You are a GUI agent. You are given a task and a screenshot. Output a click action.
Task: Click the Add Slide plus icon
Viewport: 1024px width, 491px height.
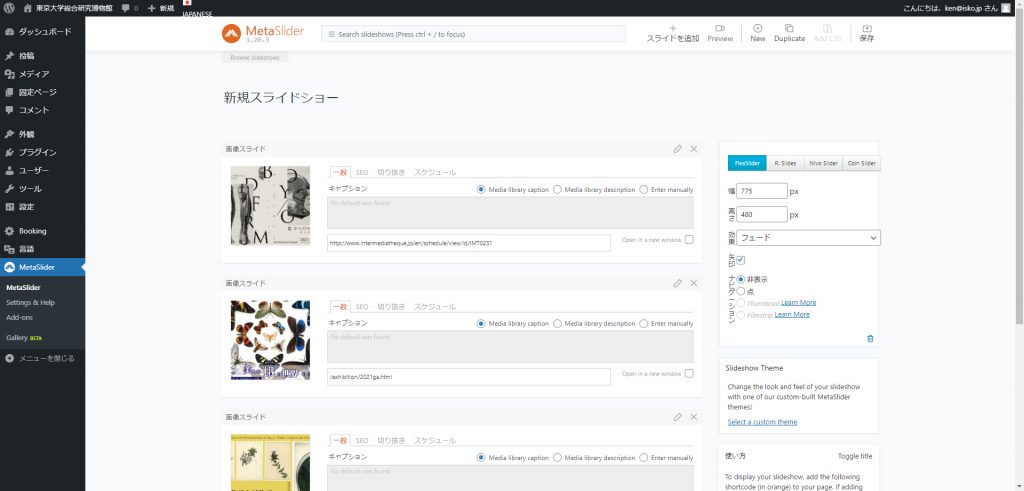coord(672,29)
